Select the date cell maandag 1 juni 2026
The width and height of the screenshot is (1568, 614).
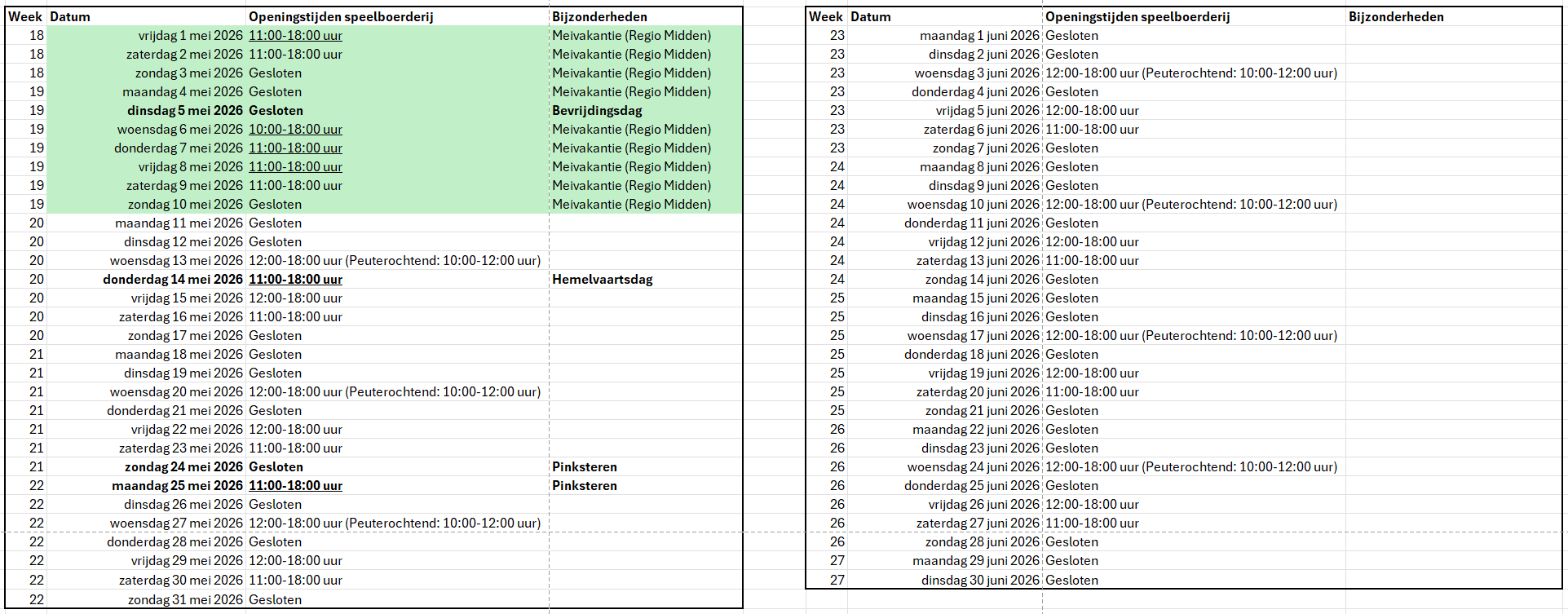978,36
